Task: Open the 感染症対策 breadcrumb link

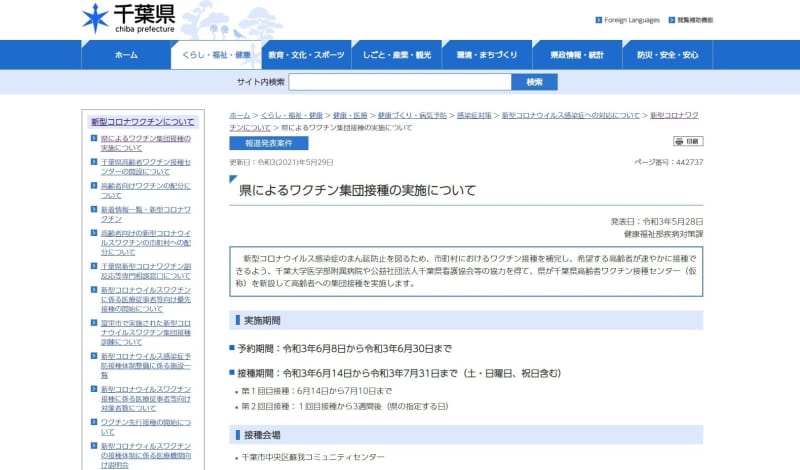Action: click(475, 116)
